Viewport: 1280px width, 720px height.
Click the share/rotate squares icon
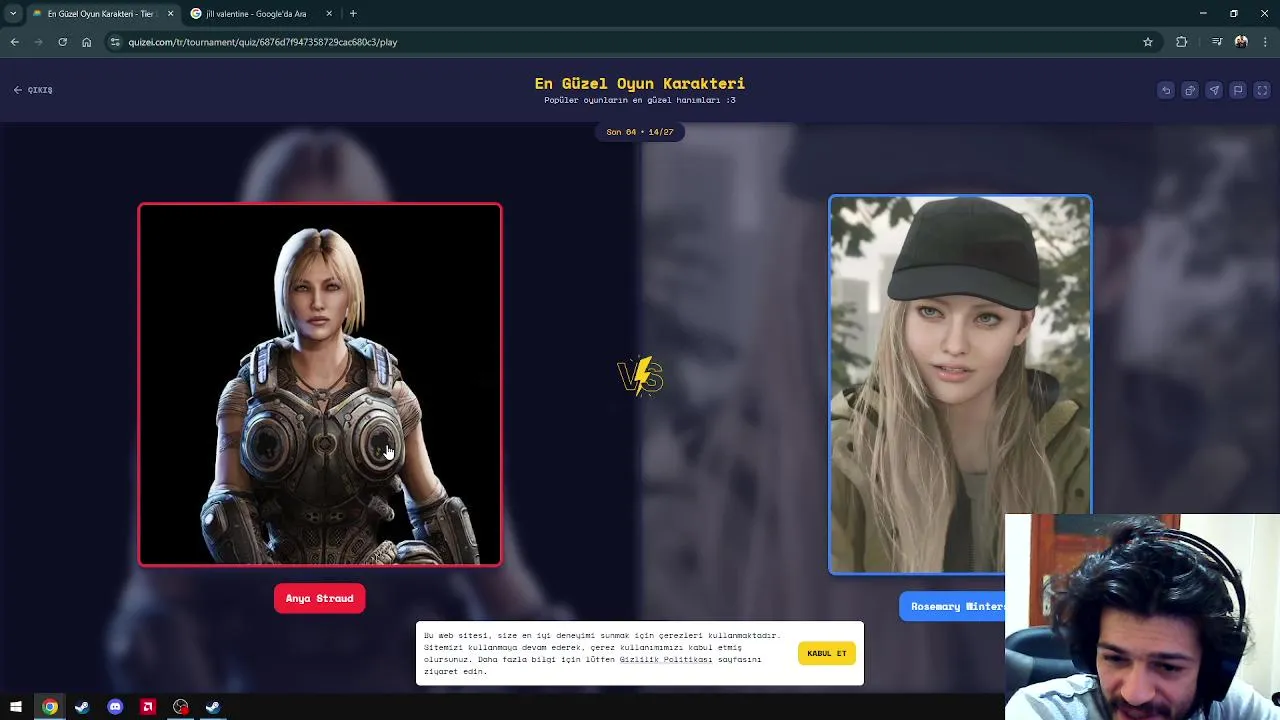coord(1190,90)
